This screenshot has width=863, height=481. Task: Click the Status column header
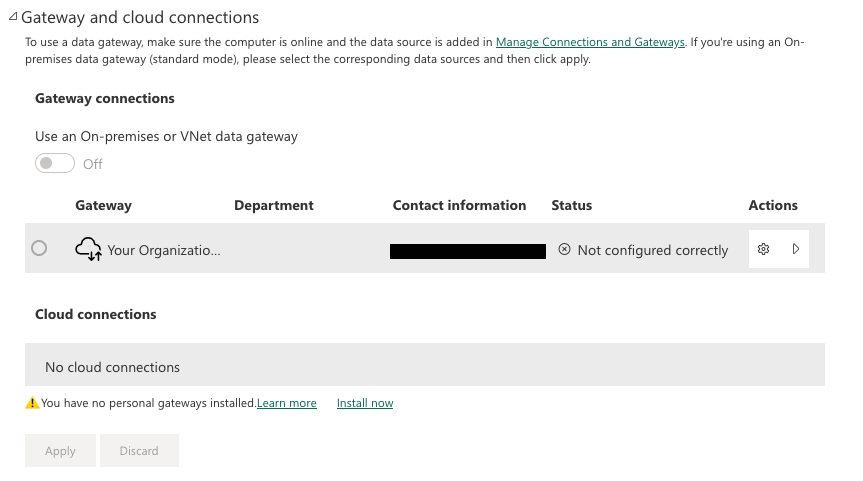coord(572,205)
